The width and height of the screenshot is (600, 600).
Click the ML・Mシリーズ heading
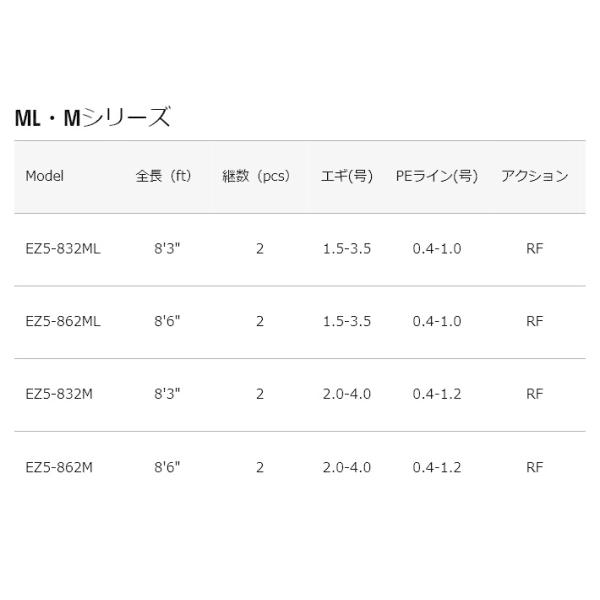tap(92, 117)
